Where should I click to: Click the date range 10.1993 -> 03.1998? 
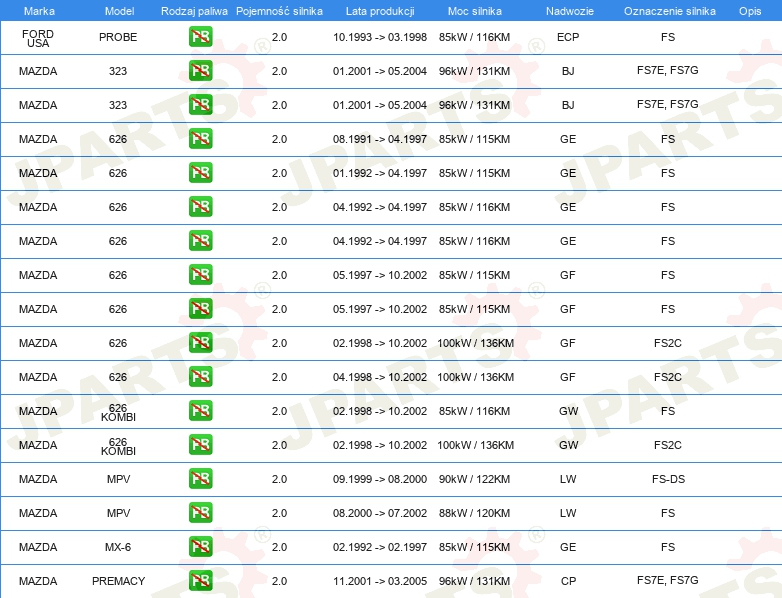[380, 37]
